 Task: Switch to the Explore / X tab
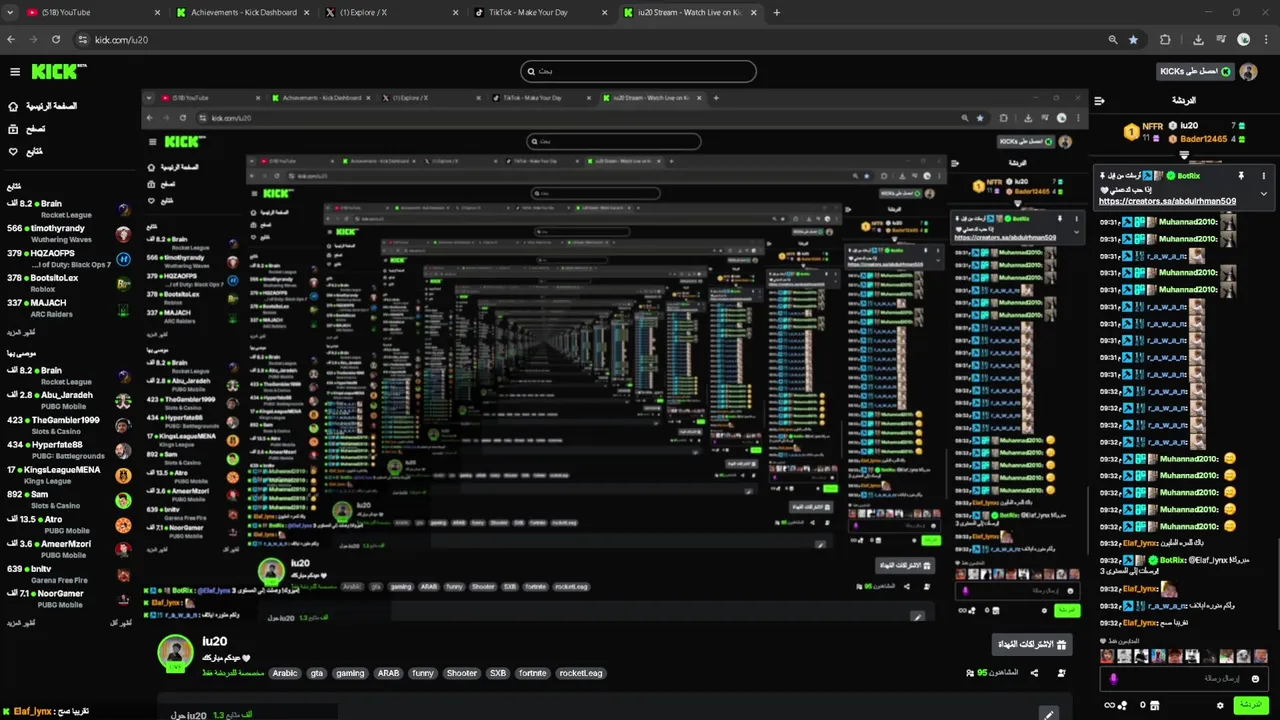click(x=391, y=12)
